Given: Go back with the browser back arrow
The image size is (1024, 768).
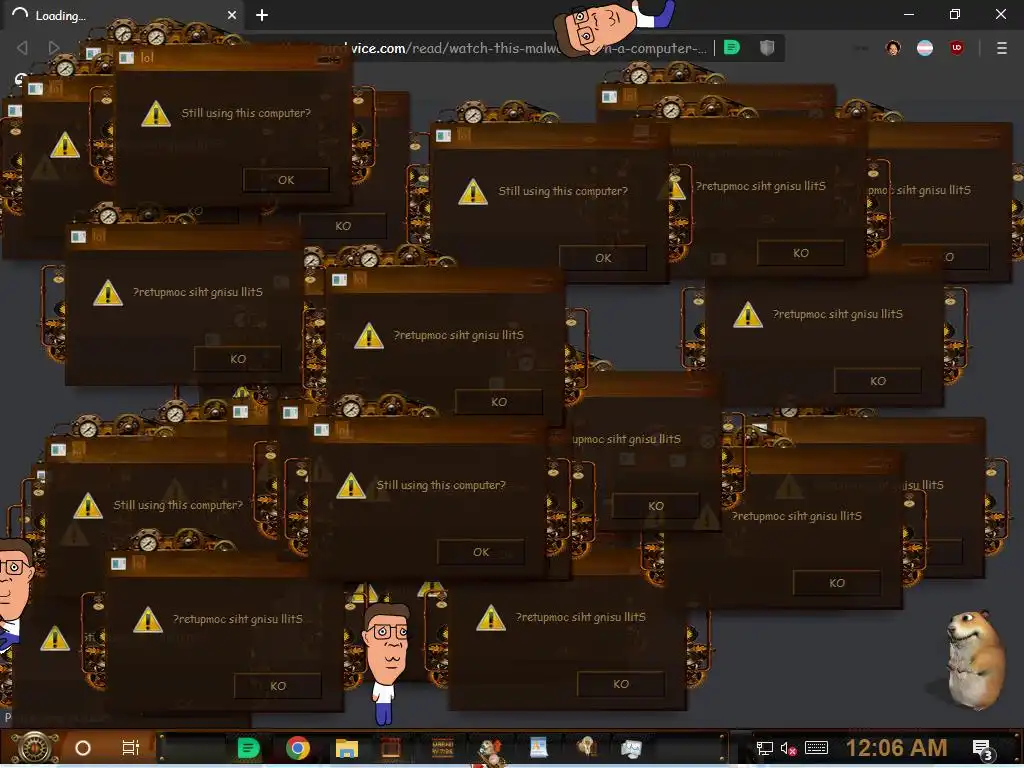Looking at the screenshot, I should point(22,47).
